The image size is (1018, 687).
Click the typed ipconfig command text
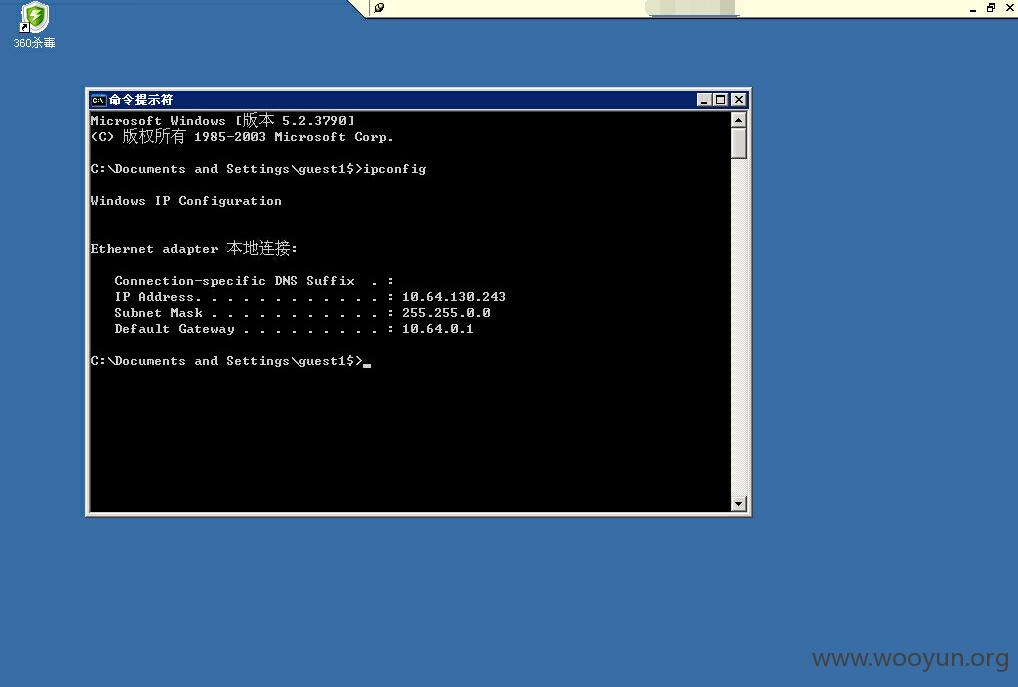(x=395, y=169)
